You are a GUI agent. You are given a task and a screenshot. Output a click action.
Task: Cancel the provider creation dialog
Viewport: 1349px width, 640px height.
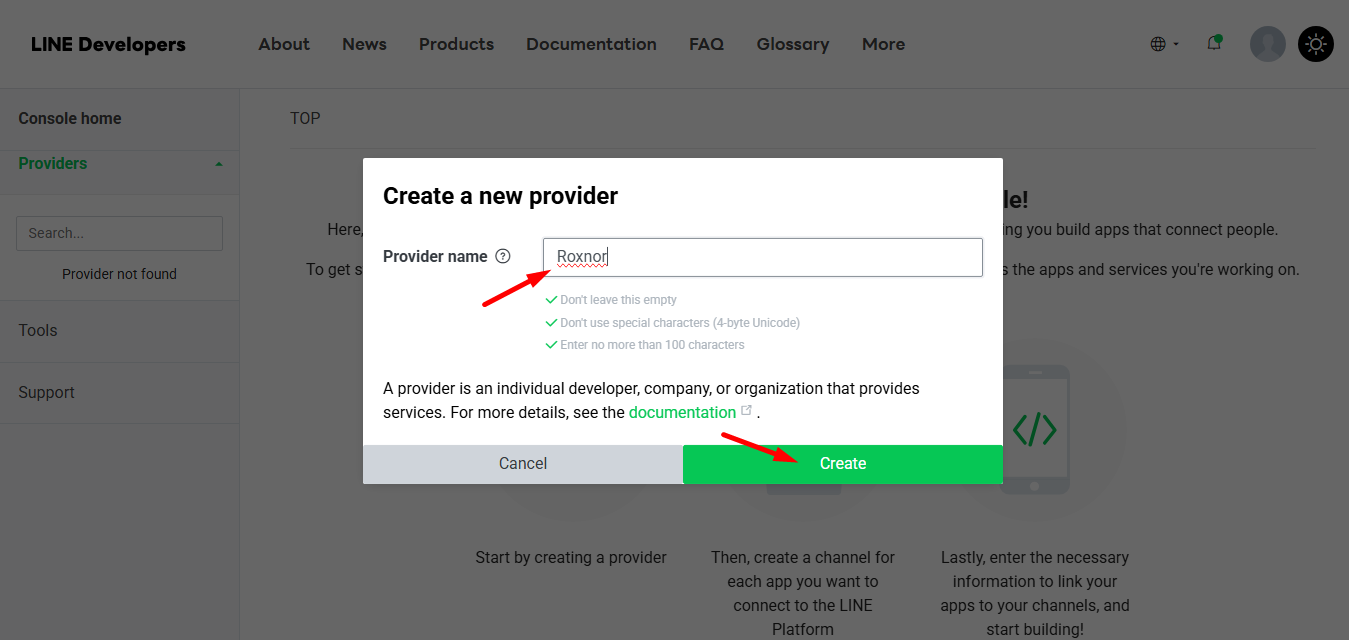(x=522, y=463)
